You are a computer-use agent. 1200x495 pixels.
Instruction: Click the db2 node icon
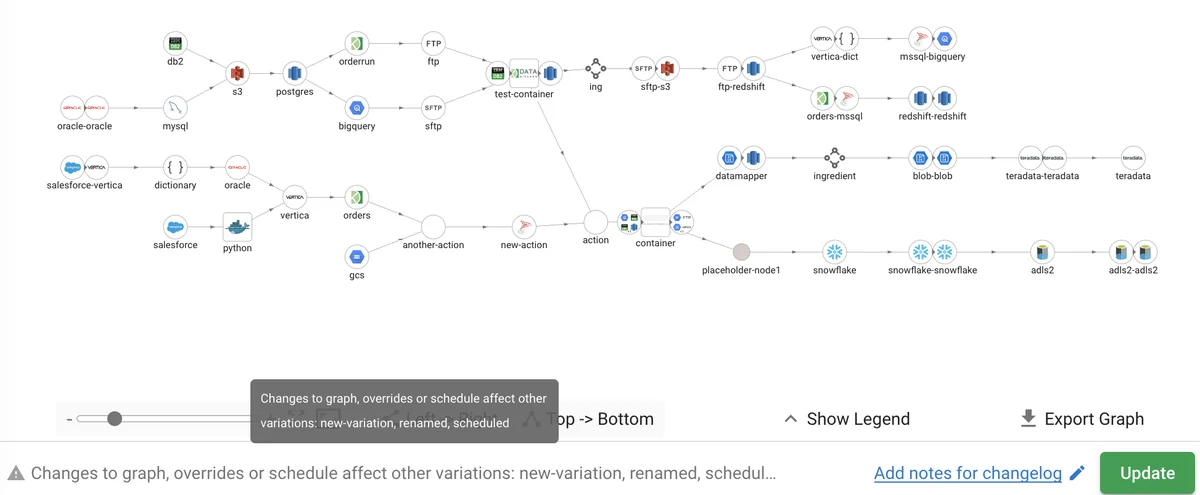pyautogui.click(x=176, y=43)
